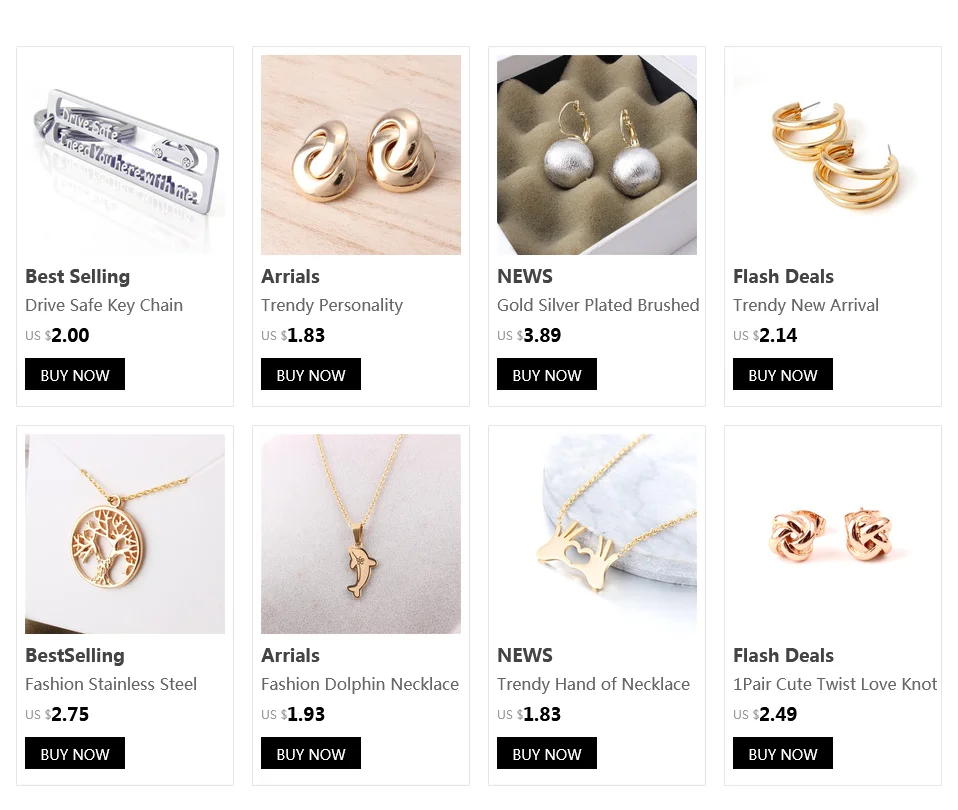Click Buy Now for Trendy Hand of Necklace
This screenshot has height=810, width=958.
tap(546, 753)
